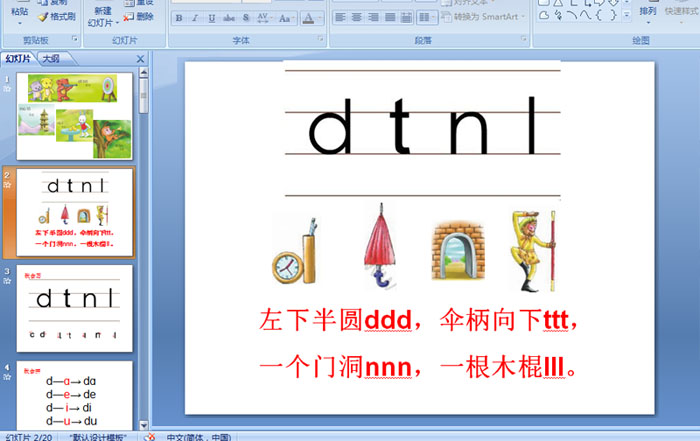This screenshot has height=441, width=700.
Task: Select the right brace shape
Action: (x=613, y=16)
